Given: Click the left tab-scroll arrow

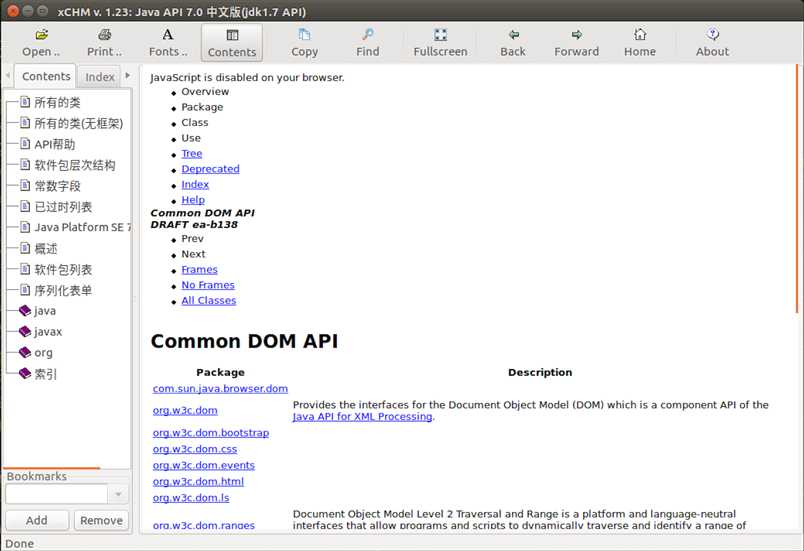Looking at the screenshot, I should click(8, 76).
